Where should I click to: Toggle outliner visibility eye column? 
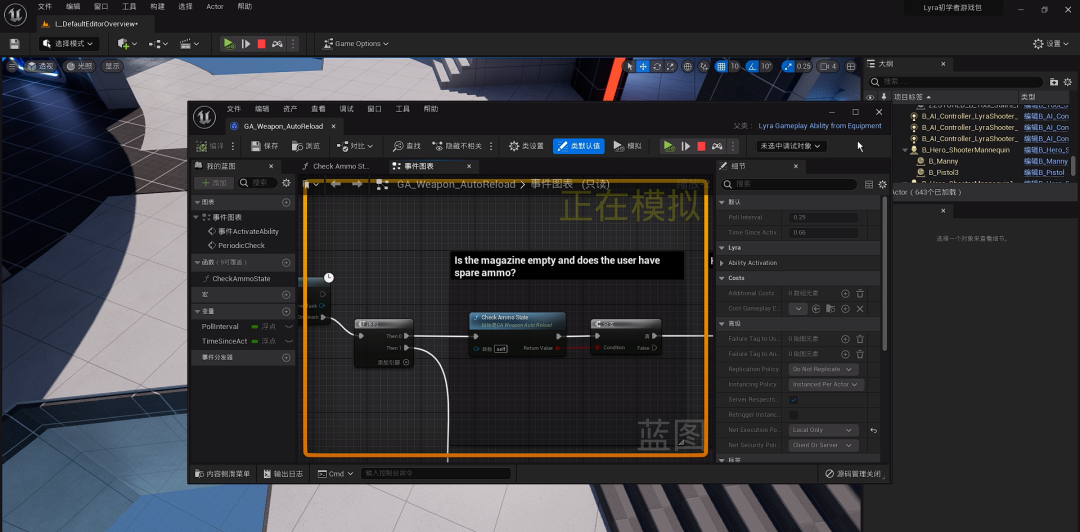870,97
